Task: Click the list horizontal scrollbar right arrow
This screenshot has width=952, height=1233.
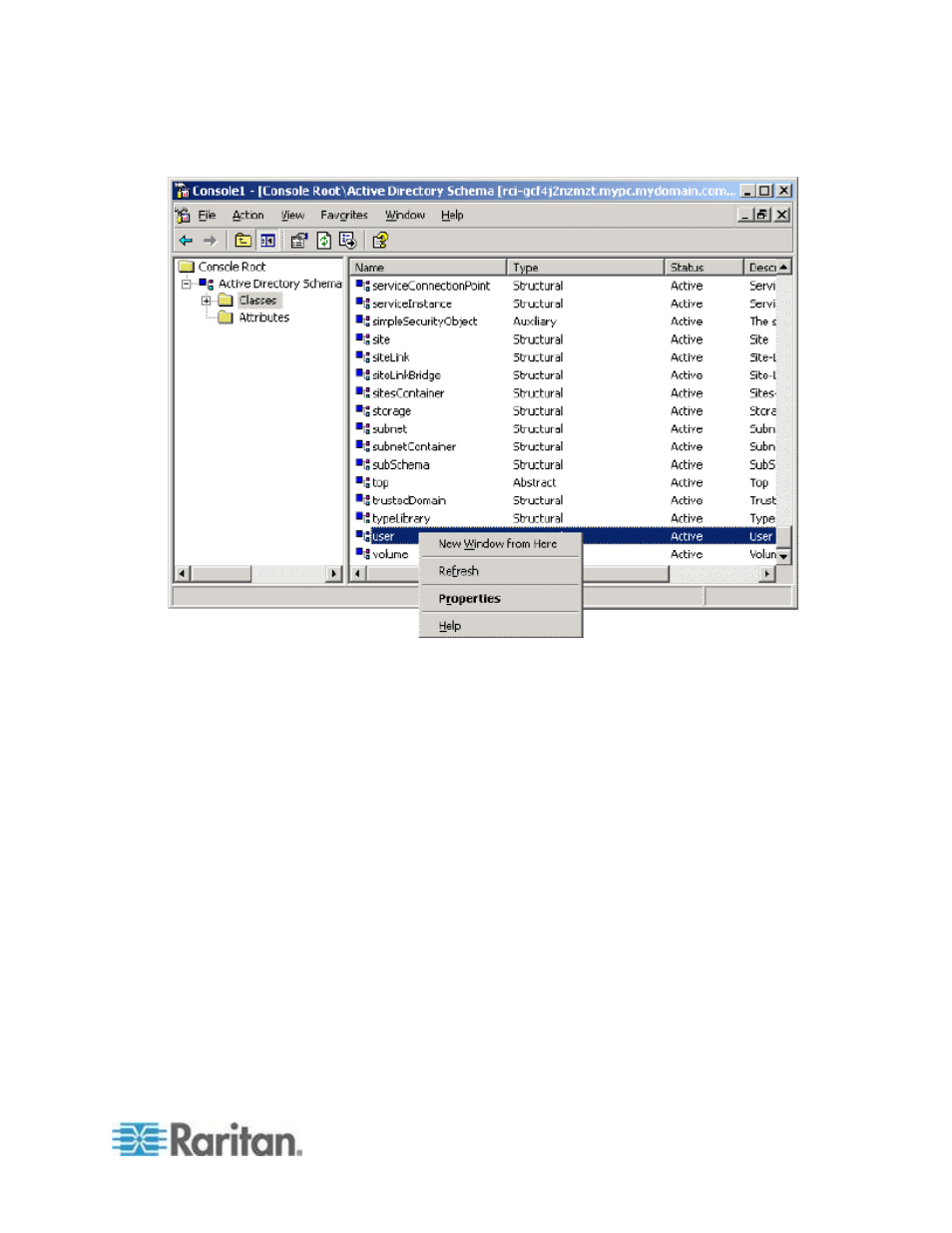Action: pos(767,574)
